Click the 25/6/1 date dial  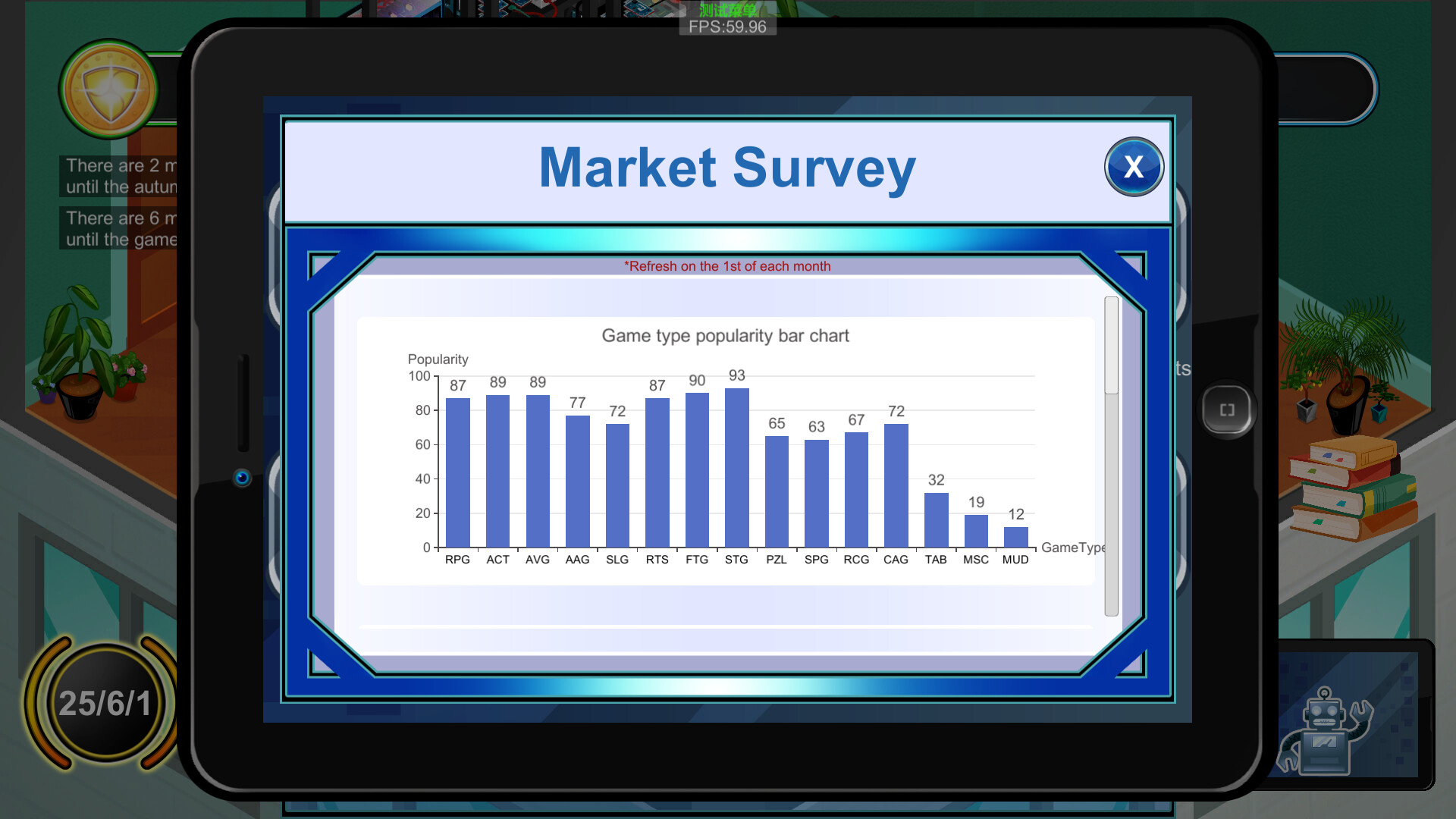tap(105, 704)
